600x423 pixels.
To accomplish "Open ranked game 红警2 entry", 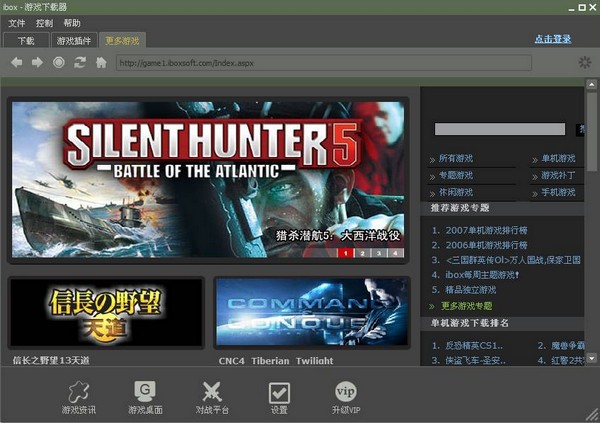I will point(567,360).
